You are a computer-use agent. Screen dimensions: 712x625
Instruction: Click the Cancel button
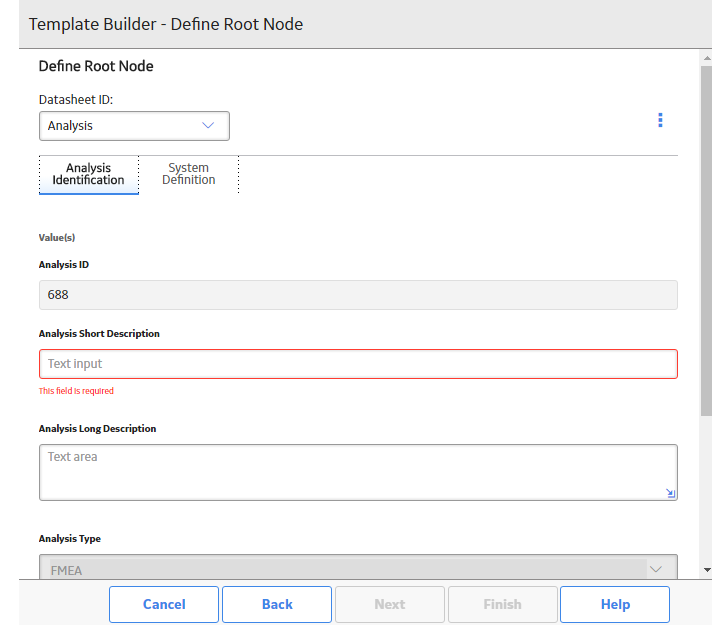(164, 604)
